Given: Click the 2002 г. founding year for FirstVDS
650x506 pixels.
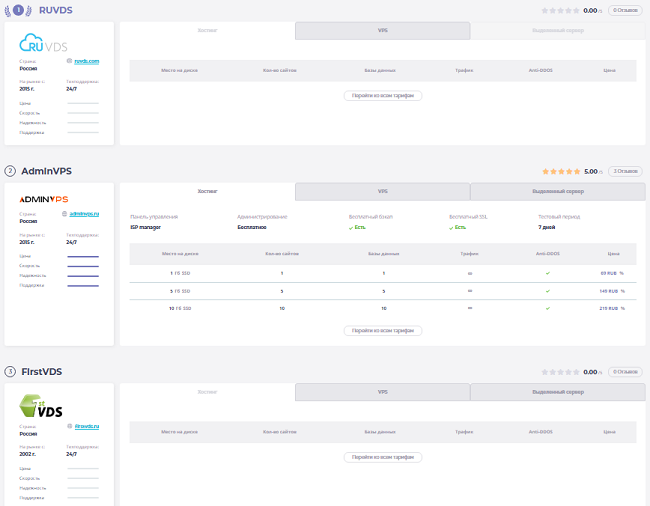Looking at the screenshot, I should 27,454.
